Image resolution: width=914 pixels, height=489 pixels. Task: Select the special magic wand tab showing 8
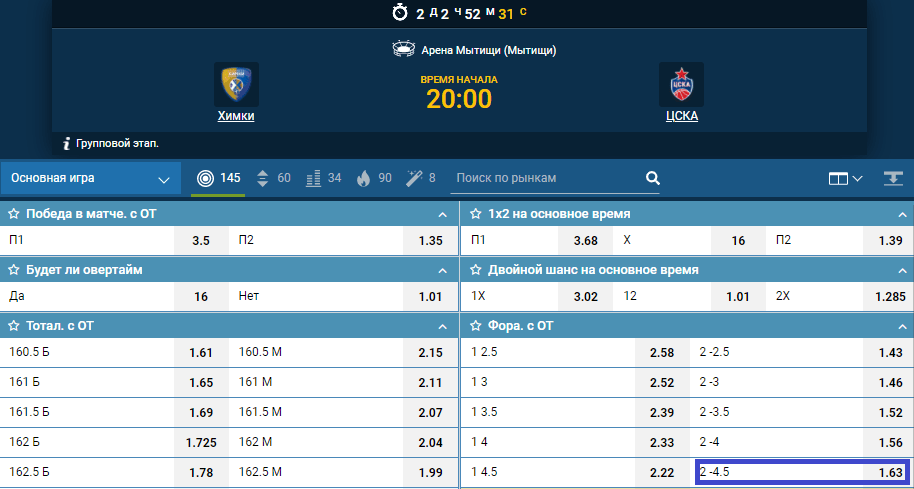[x=421, y=178]
